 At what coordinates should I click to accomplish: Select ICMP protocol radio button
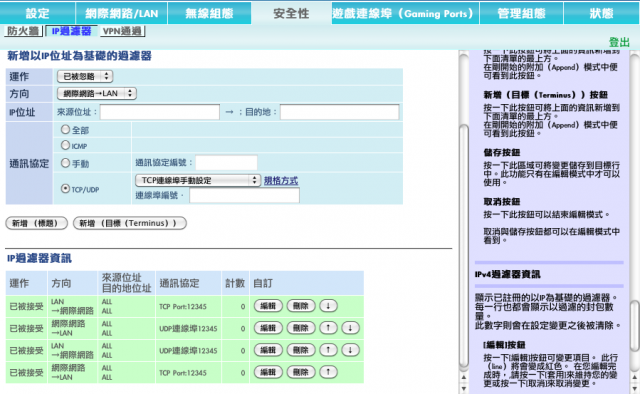click(65, 145)
